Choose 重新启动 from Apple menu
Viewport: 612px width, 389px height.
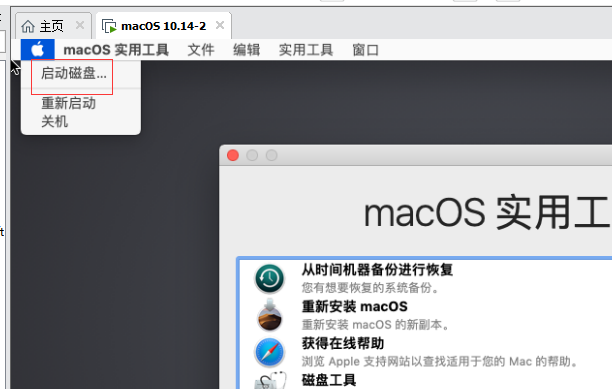pyautogui.click(x=68, y=103)
